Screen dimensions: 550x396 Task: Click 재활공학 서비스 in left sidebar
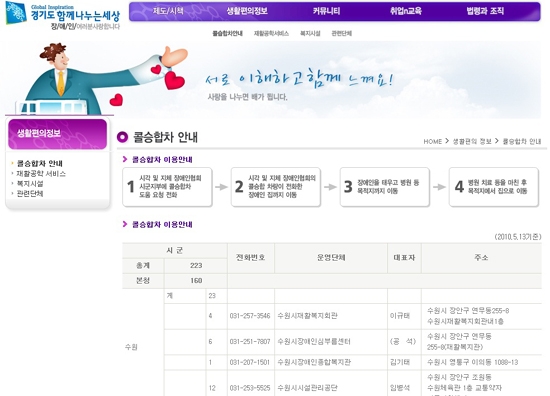click(41, 174)
